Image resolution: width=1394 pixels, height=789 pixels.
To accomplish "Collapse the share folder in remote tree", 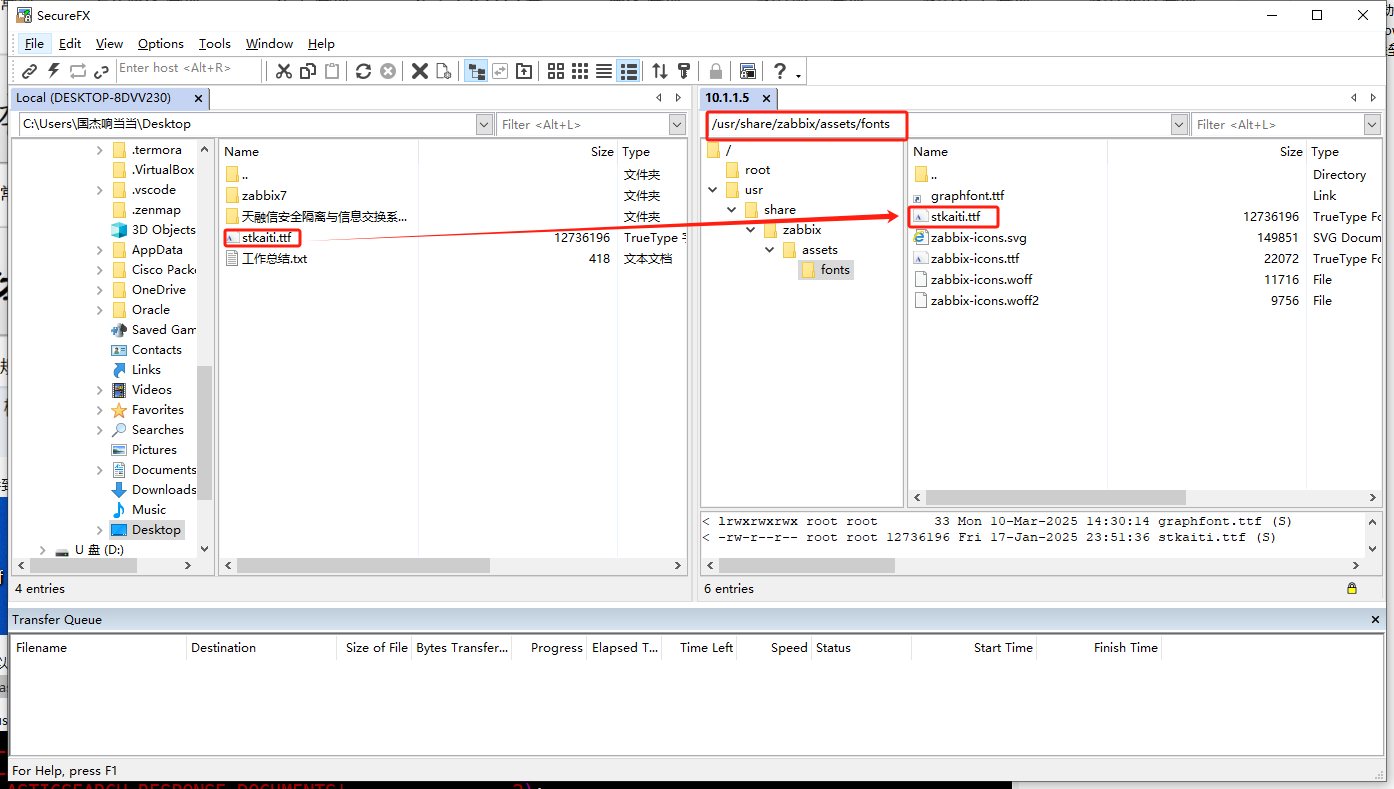I will click(x=732, y=210).
